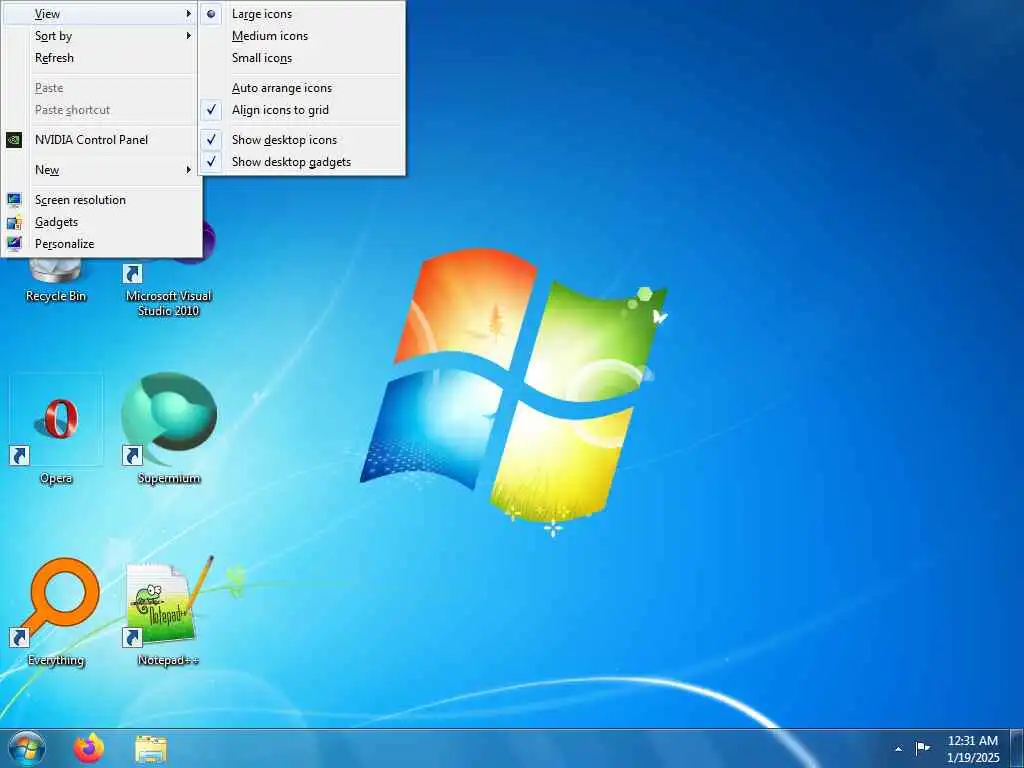Screen dimensions: 1024x768
Task: Toggle Show desktop icons
Action: tap(302, 140)
